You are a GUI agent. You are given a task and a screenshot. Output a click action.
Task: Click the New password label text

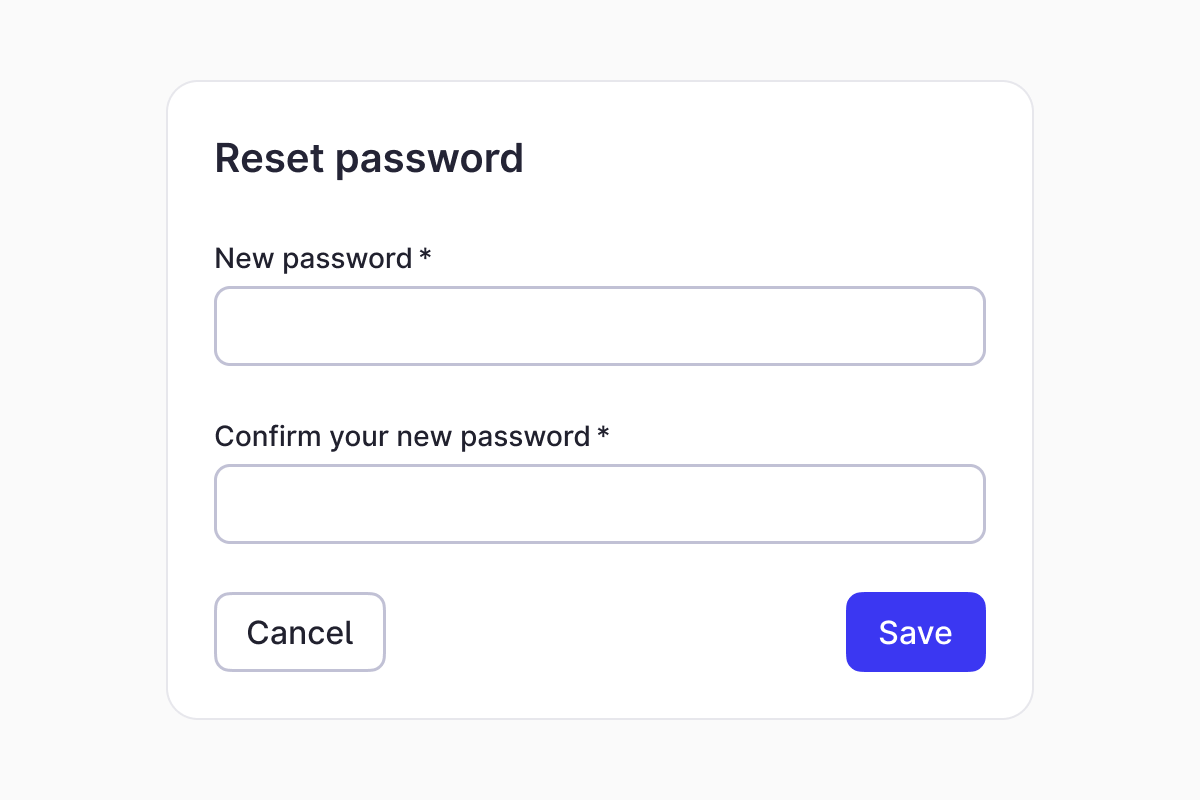tap(313, 259)
